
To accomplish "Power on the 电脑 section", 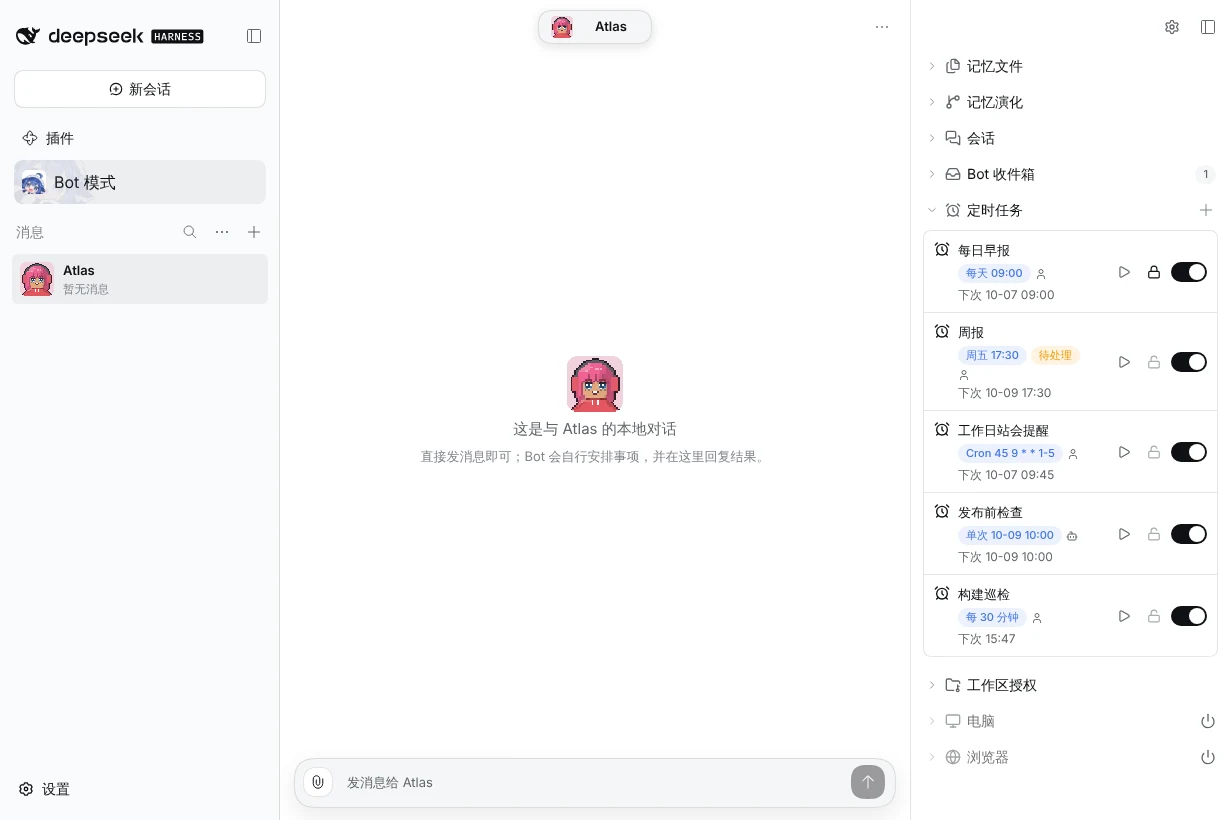I will (1208, 721).
